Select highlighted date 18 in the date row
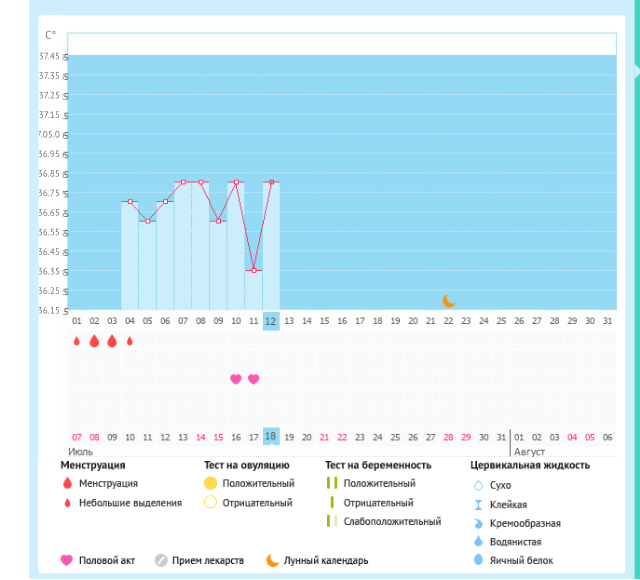 click(x=271, y=437)
